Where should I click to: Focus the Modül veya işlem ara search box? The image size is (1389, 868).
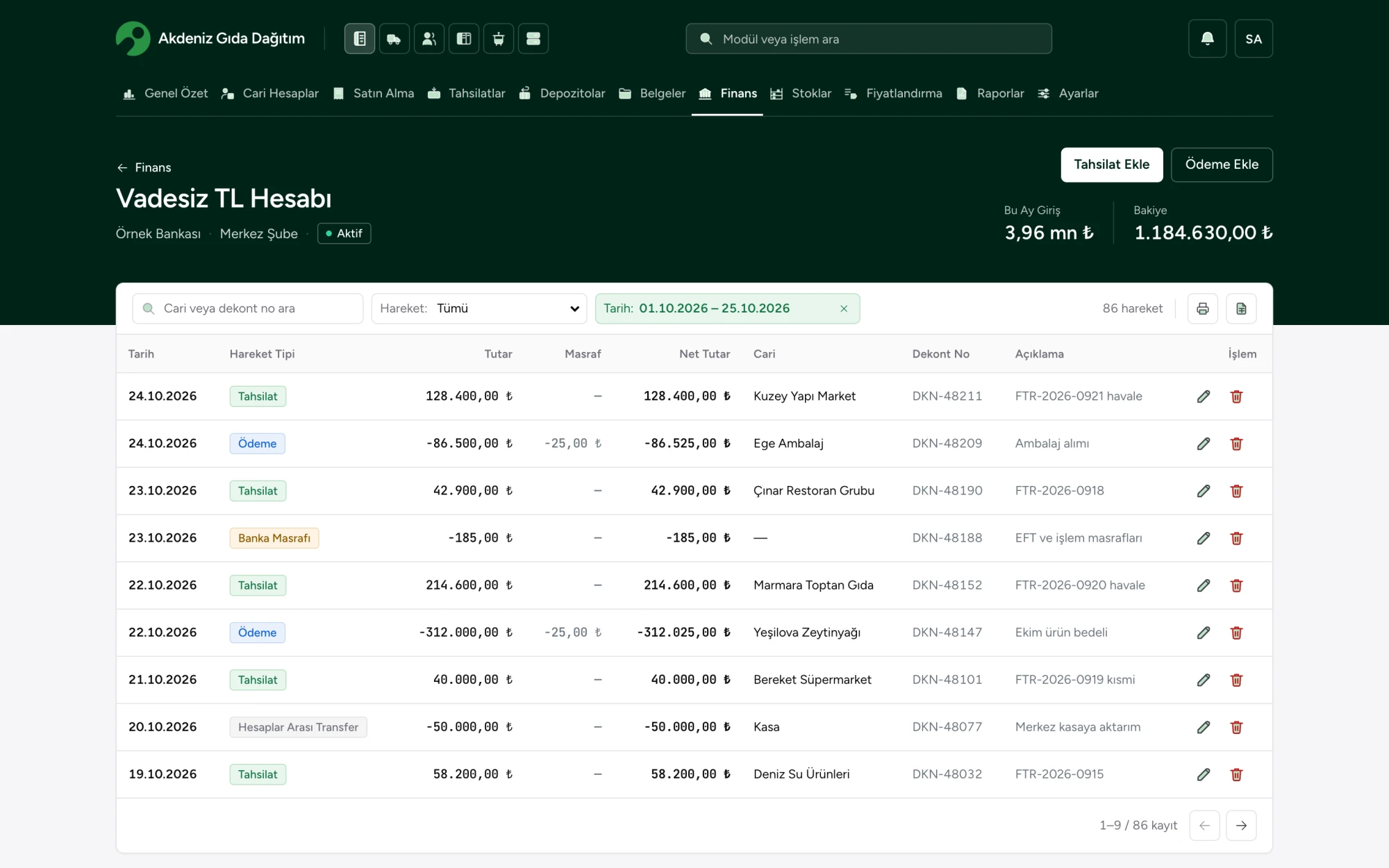(869, 39)
